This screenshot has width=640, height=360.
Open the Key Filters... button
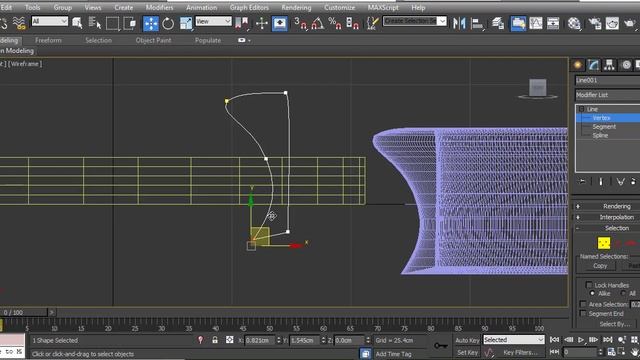click(x=520, y=352)
